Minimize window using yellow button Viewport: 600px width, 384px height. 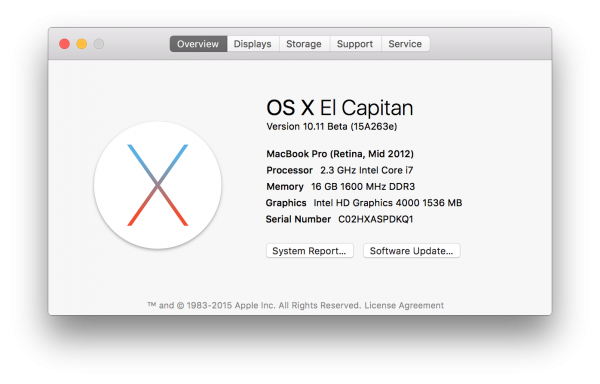coord(82,44)
